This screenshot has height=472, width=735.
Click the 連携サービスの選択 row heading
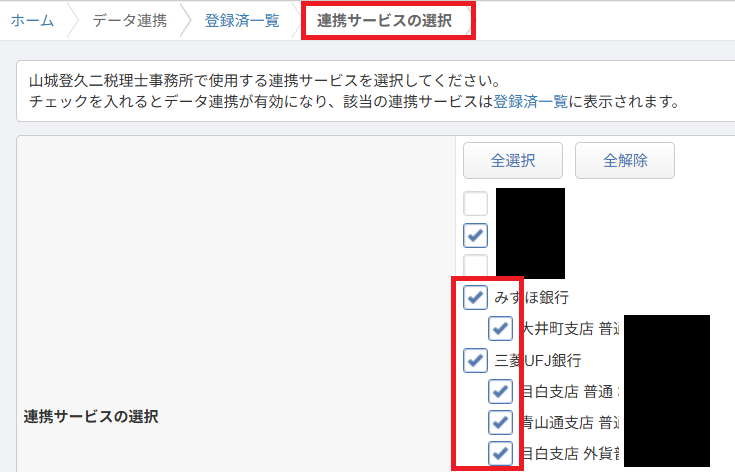(91, 416)
